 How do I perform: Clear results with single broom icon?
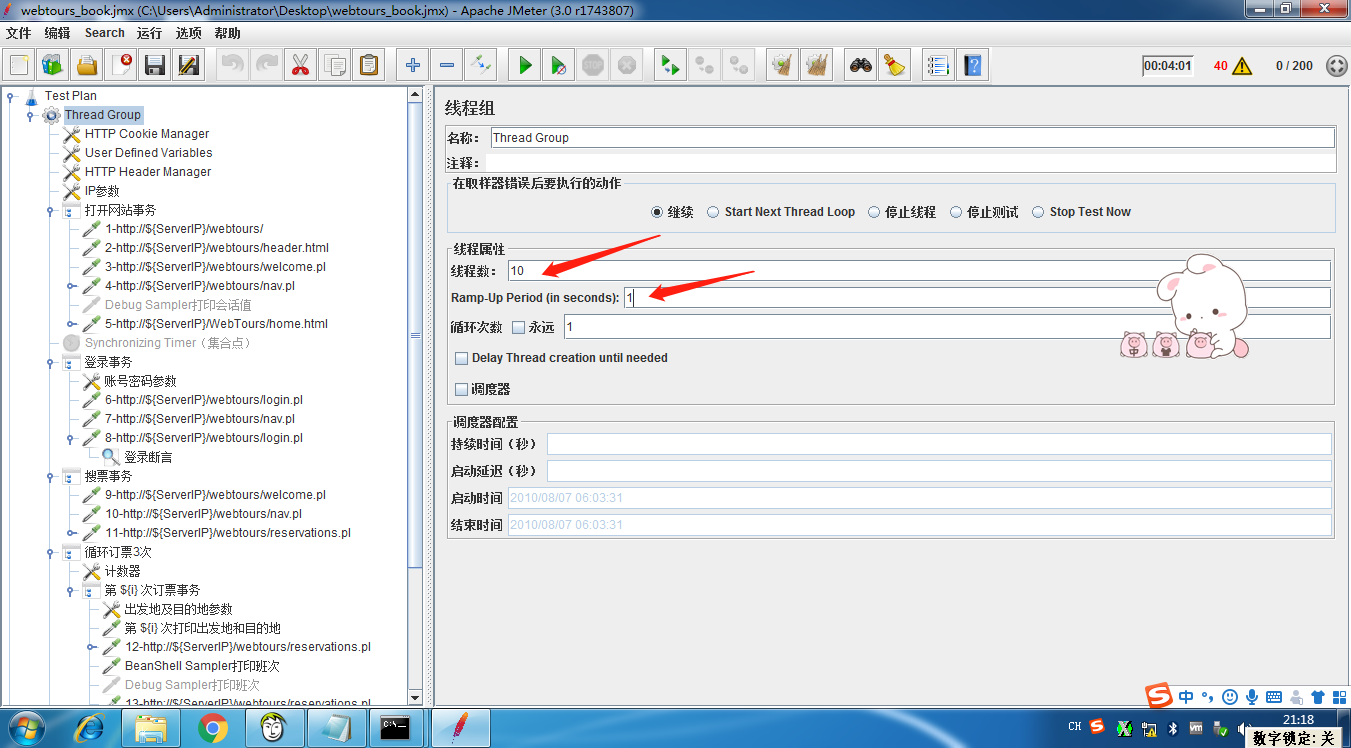pos(782,66)
